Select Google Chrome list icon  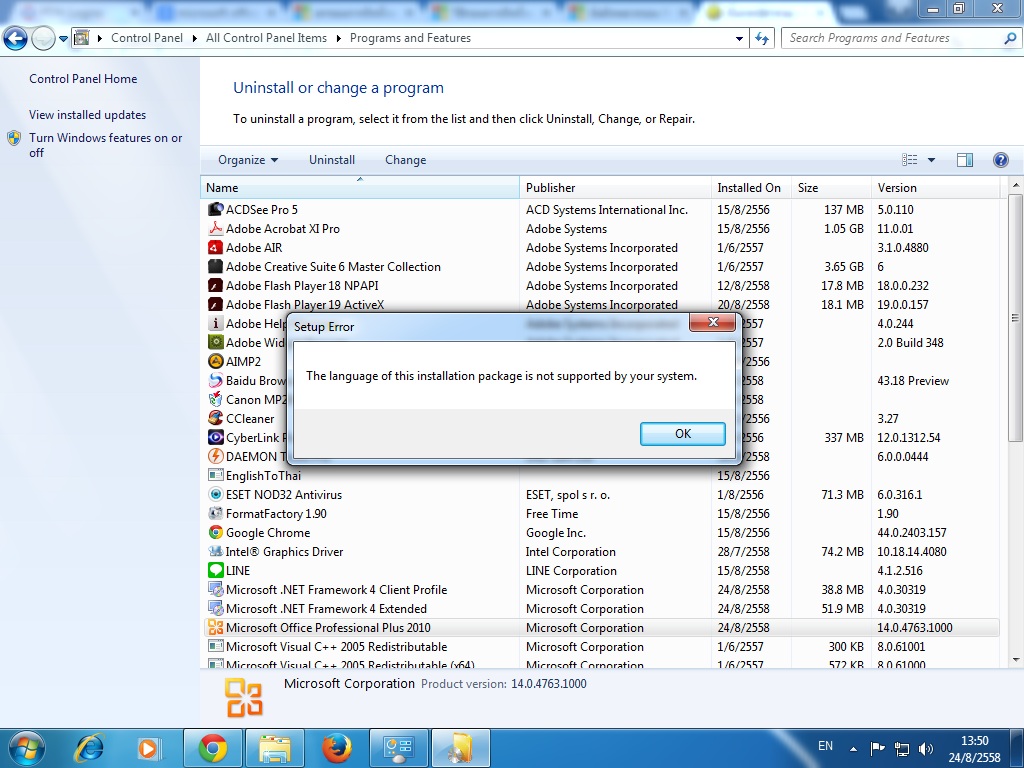tap(216, 532)
